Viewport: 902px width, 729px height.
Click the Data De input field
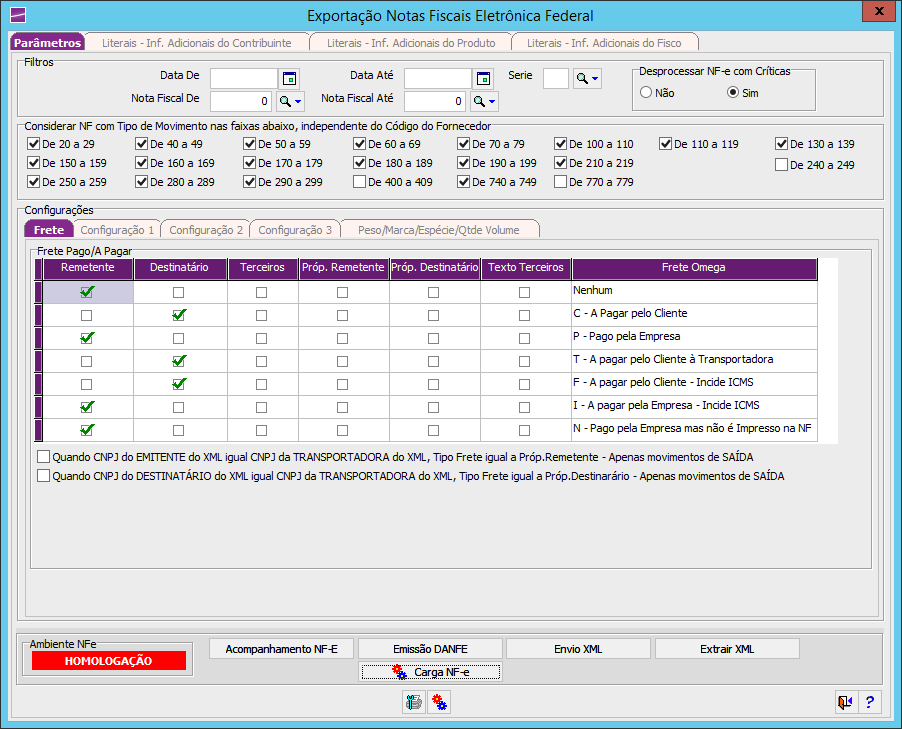point(243,79)
